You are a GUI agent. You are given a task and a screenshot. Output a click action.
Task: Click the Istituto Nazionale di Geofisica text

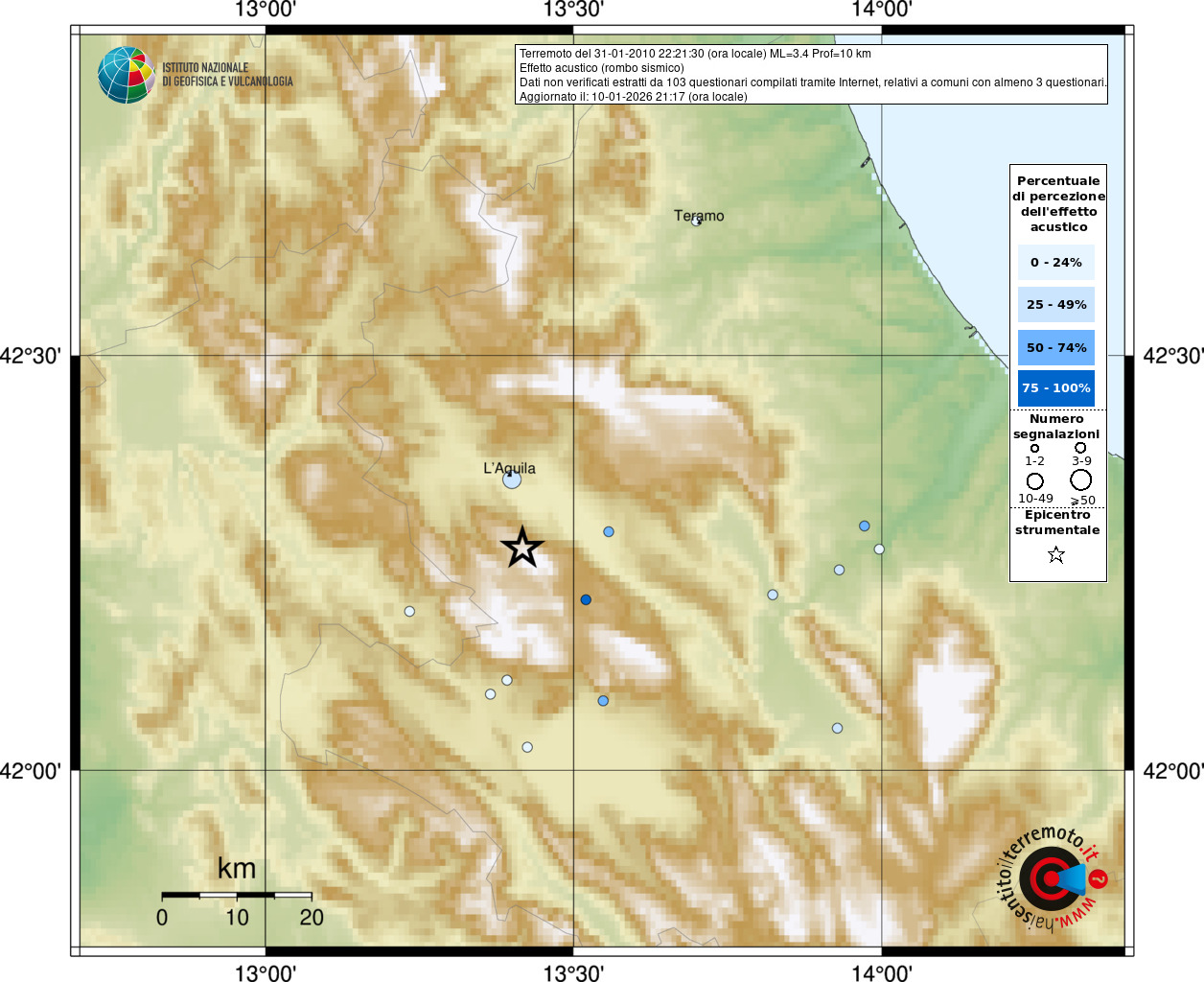pos(227,75)
